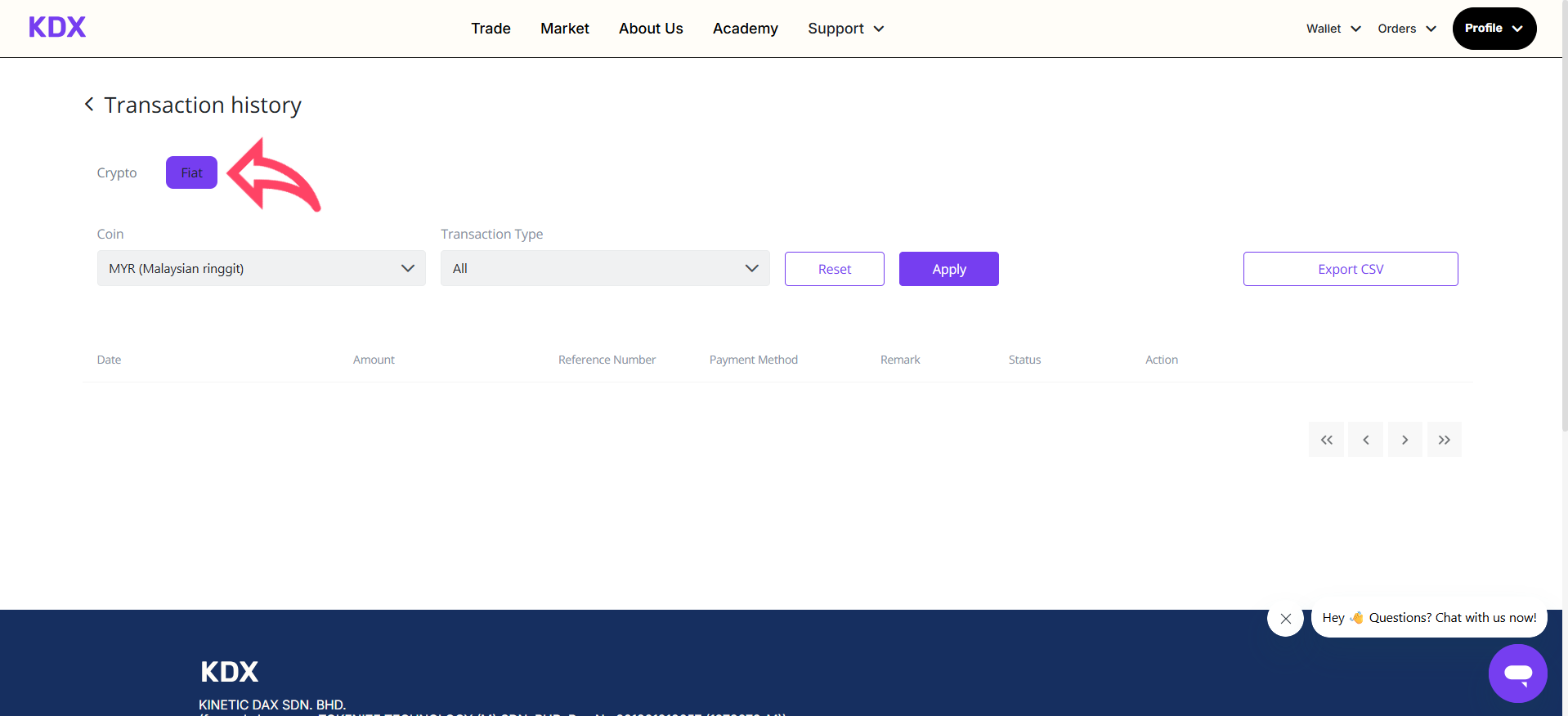Go back using the Transaction history arrow

[89, 105]
